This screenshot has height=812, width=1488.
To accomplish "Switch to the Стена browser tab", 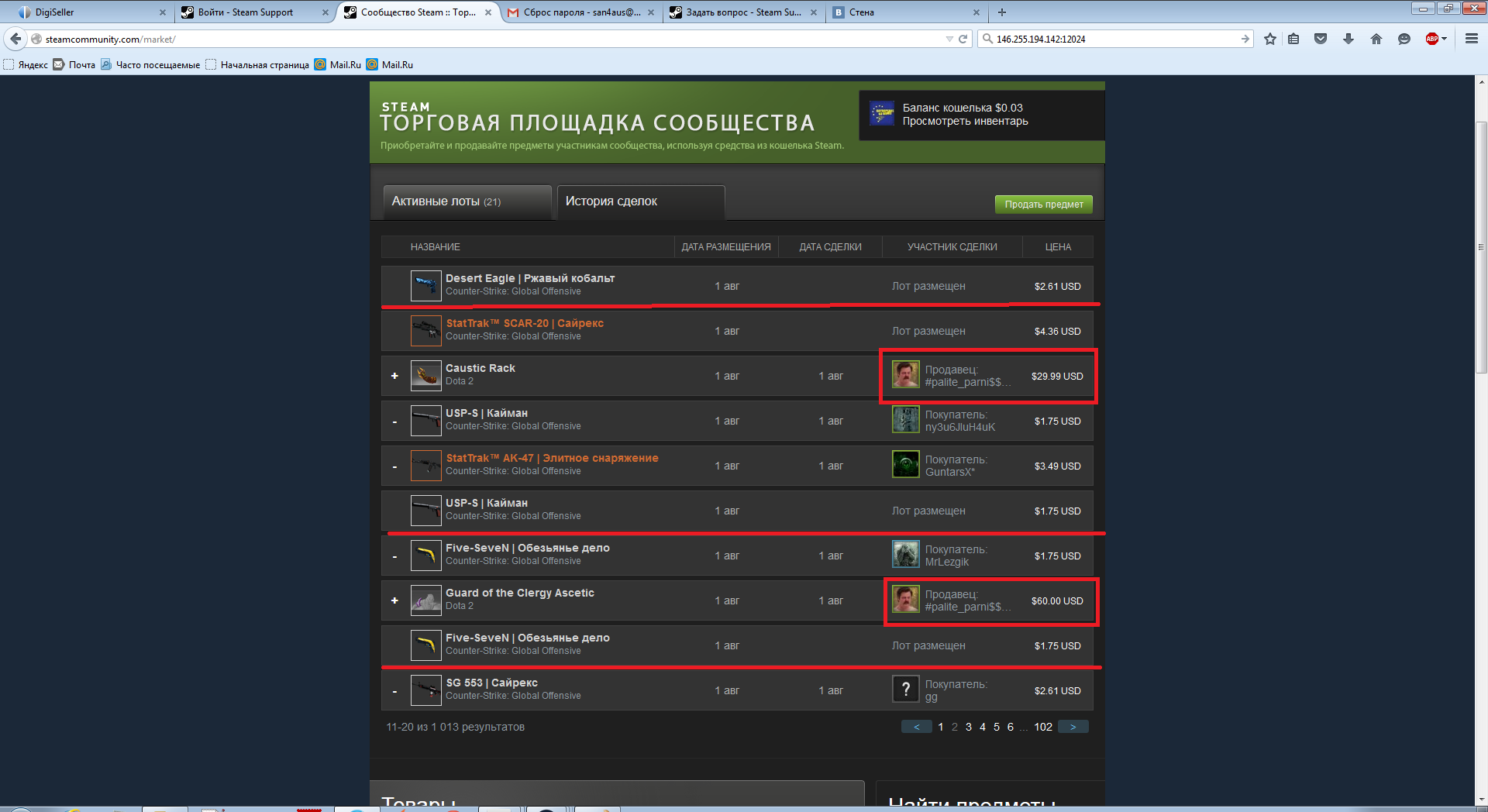I will [906, 12].
